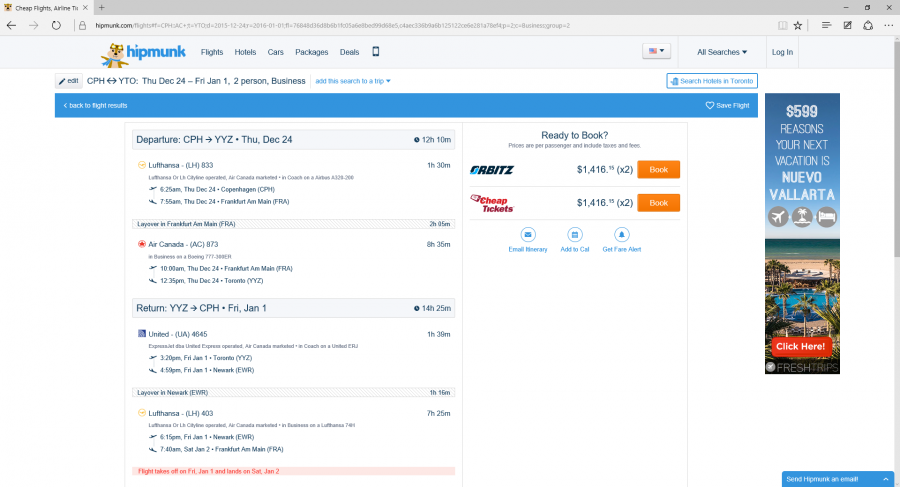Click the Ready to Book? heading
Screen dimensions: 900x487
coord(575,136)
